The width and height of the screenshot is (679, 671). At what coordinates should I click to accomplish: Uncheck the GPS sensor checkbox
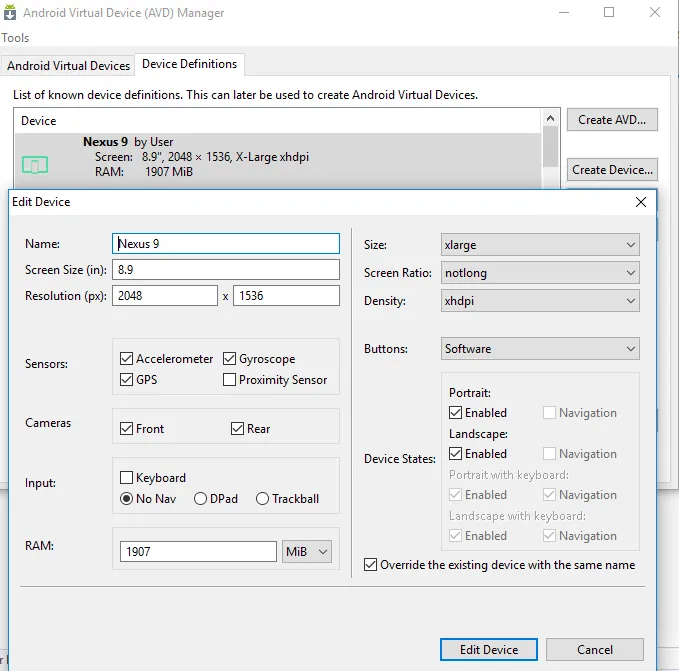pos(126,380)
